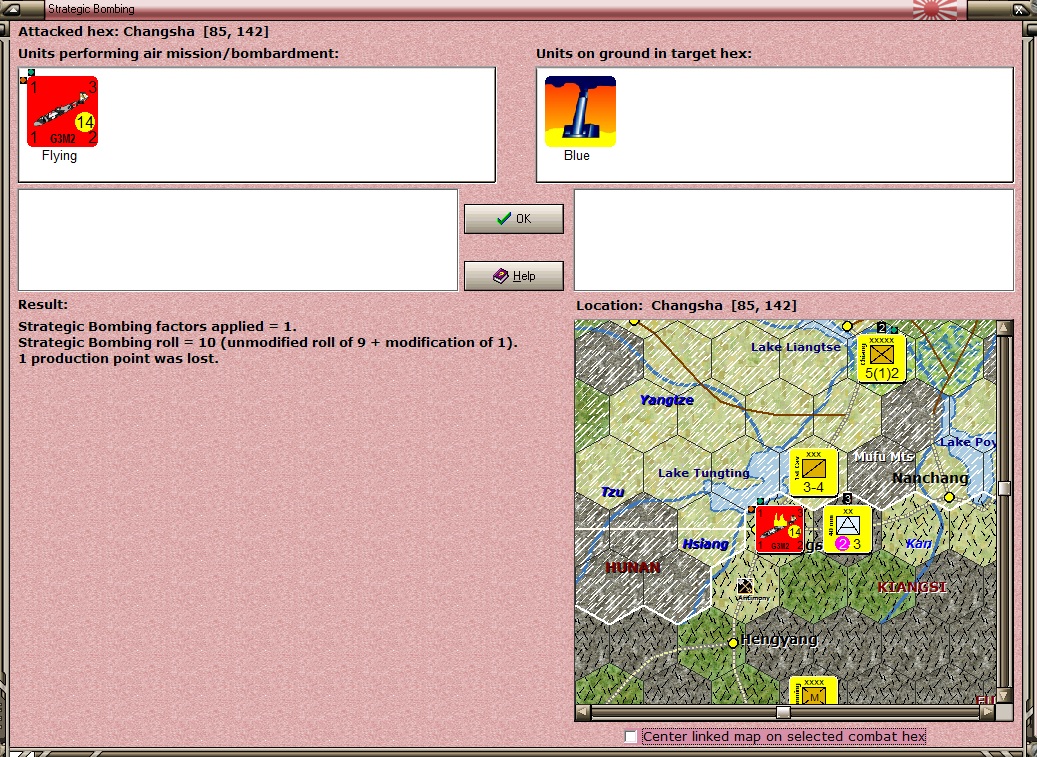Toggle Center linked map on selected combat hex

tap(631, 737)
